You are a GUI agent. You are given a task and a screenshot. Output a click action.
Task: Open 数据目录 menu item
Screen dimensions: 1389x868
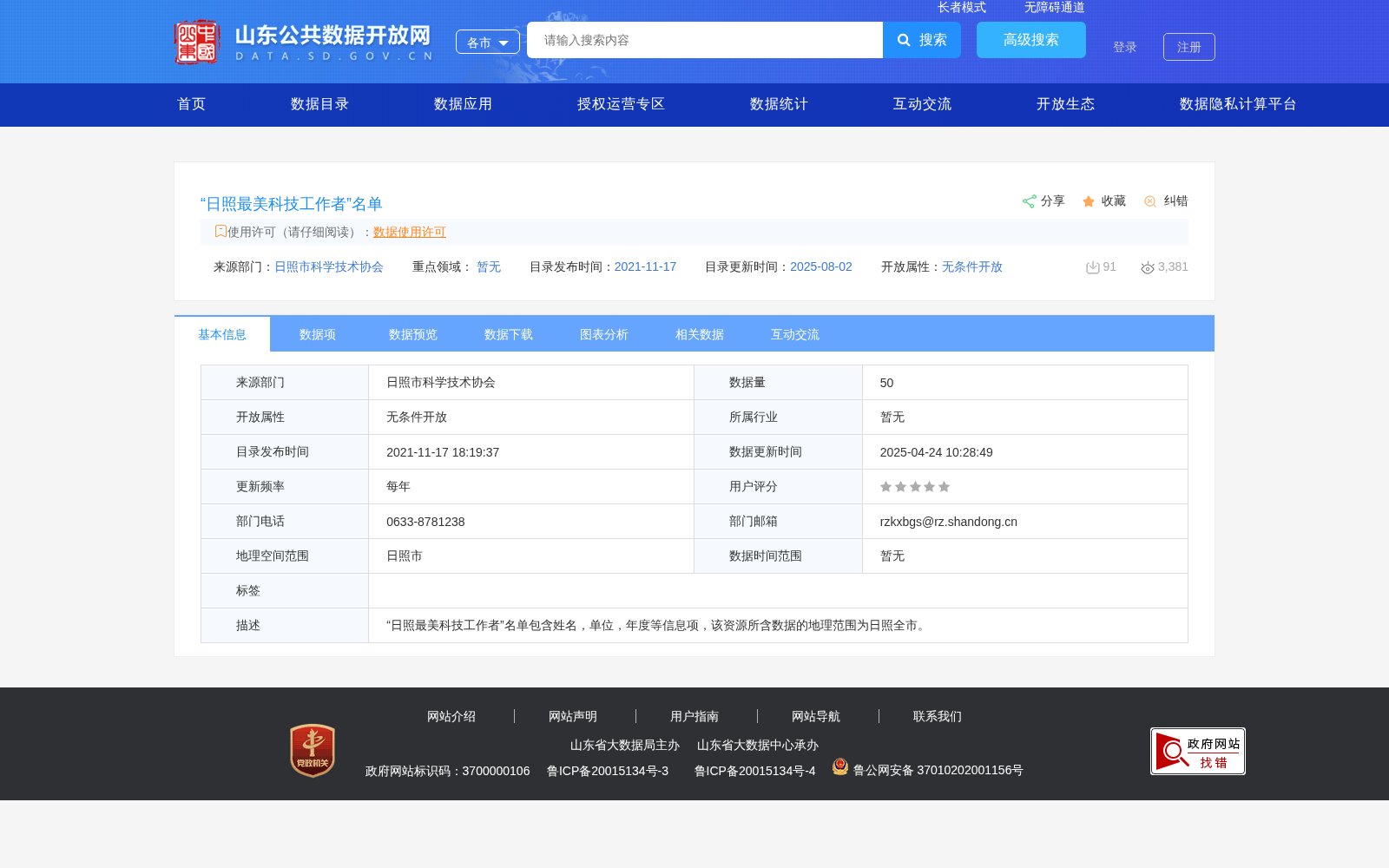click(x=320, y=104)
